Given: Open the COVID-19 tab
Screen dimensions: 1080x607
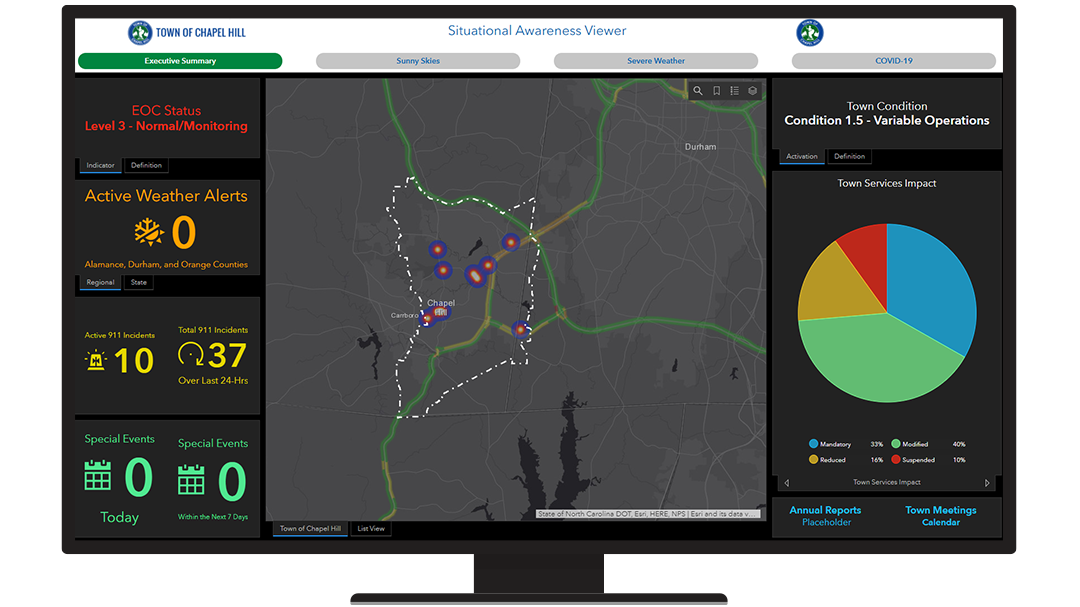Looking at the screenshot, I should point(893,61).
